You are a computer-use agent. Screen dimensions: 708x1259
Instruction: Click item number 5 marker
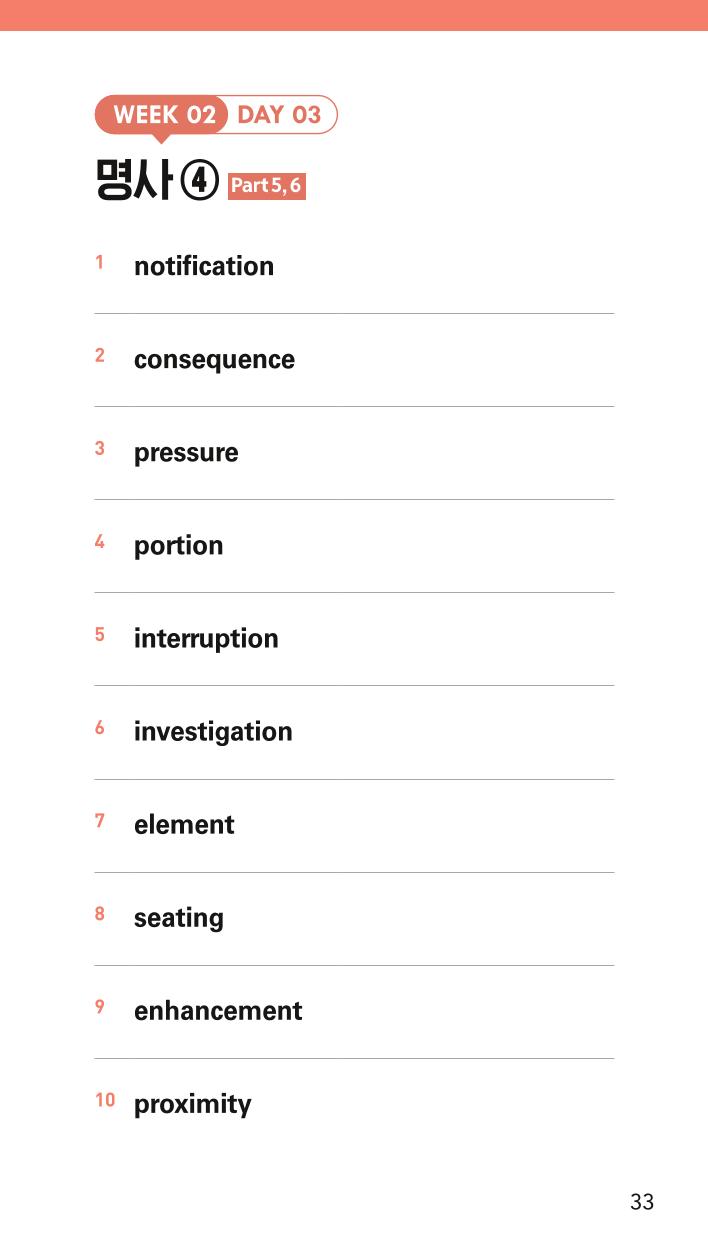coord(100,634)
